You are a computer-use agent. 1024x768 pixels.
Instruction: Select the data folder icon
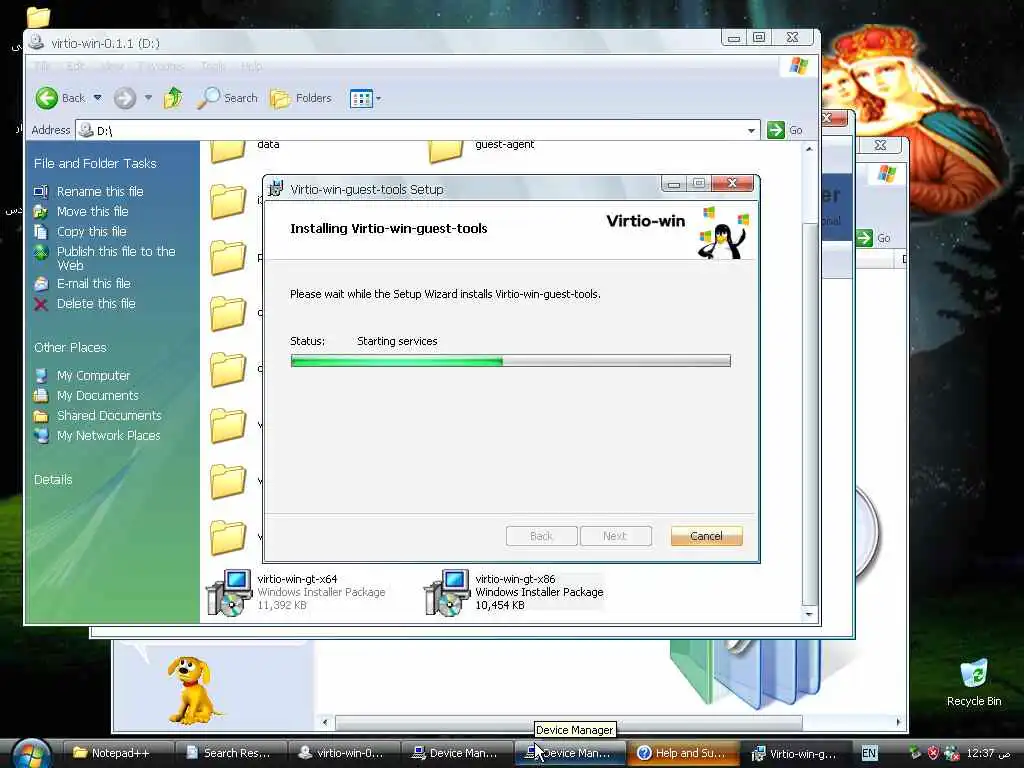click(228, 151)
